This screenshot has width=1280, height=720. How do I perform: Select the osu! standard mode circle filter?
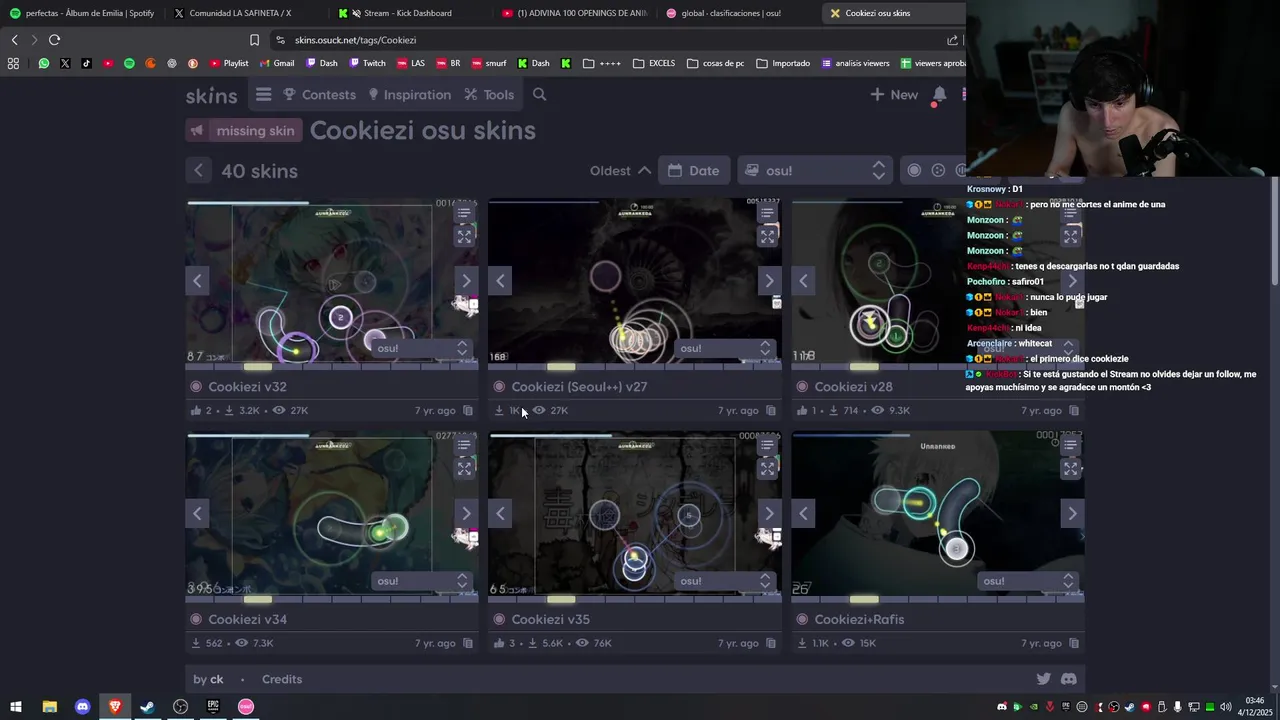click(x=914, y=170)
